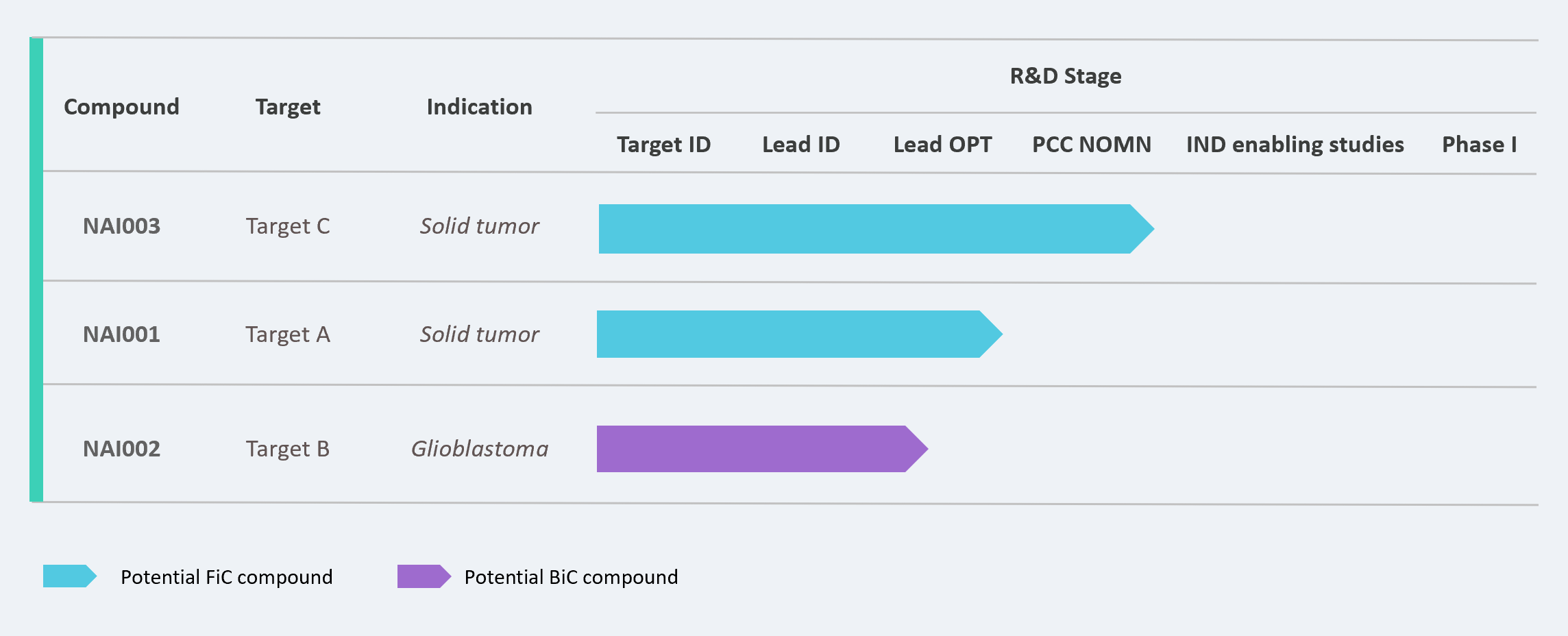Select the Indication column header
This screenshot has width=1568, height=636.
click(x=479, y=107)
